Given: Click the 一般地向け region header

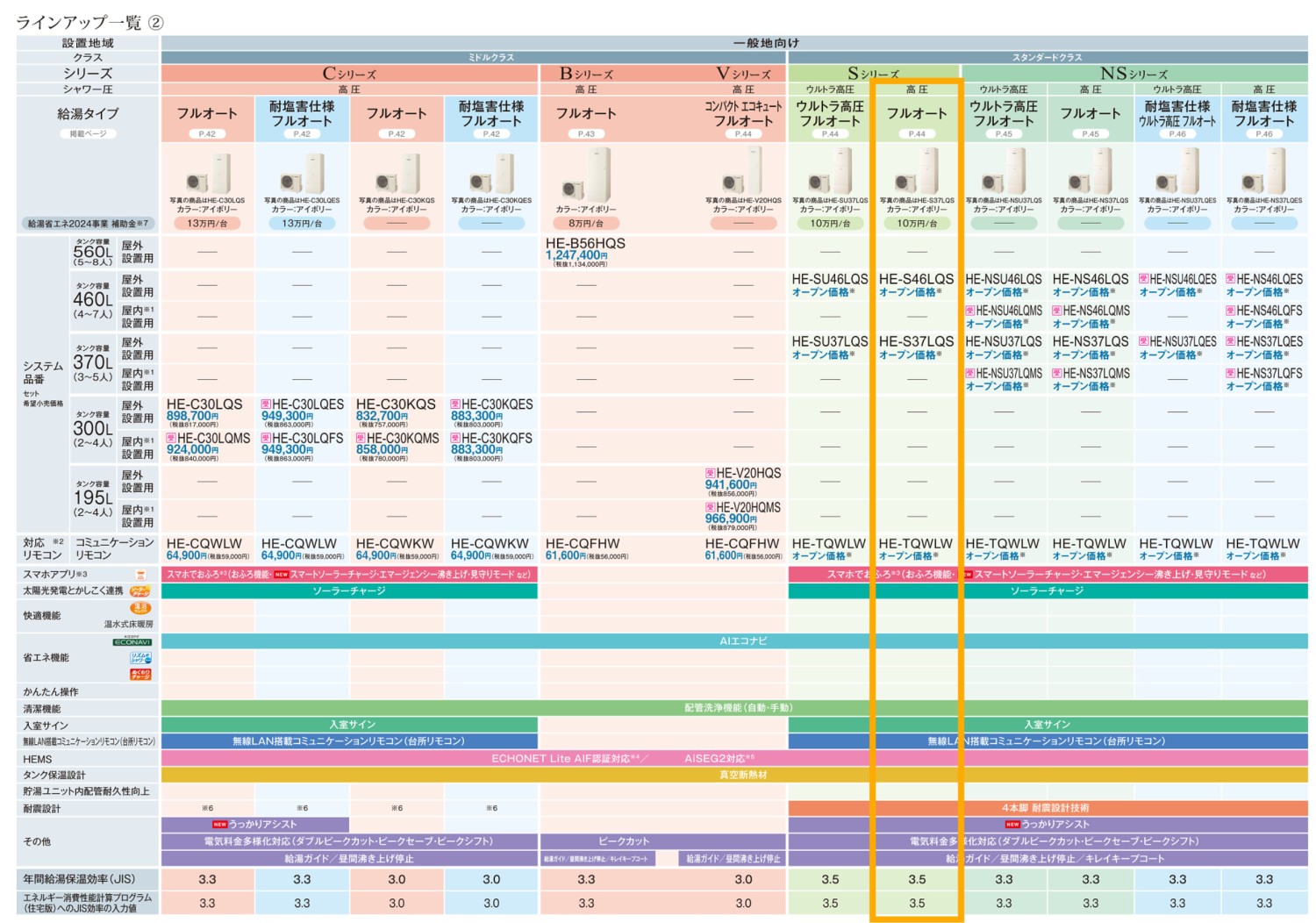Looking at the screenshot, I should 734,42.
